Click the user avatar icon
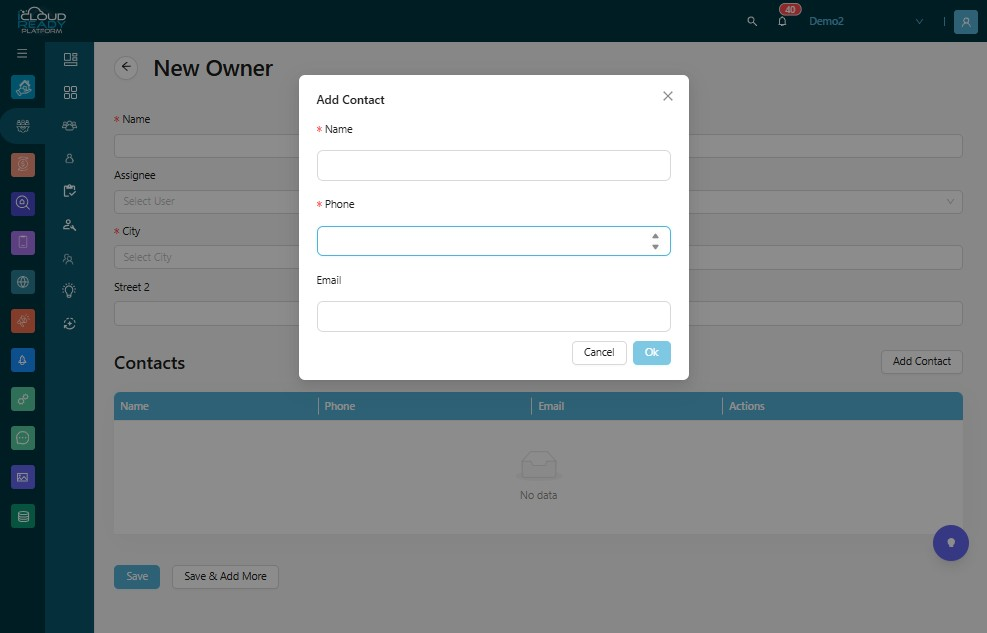Viewport: 987px width, 633px height. click(x=966, y=21)
